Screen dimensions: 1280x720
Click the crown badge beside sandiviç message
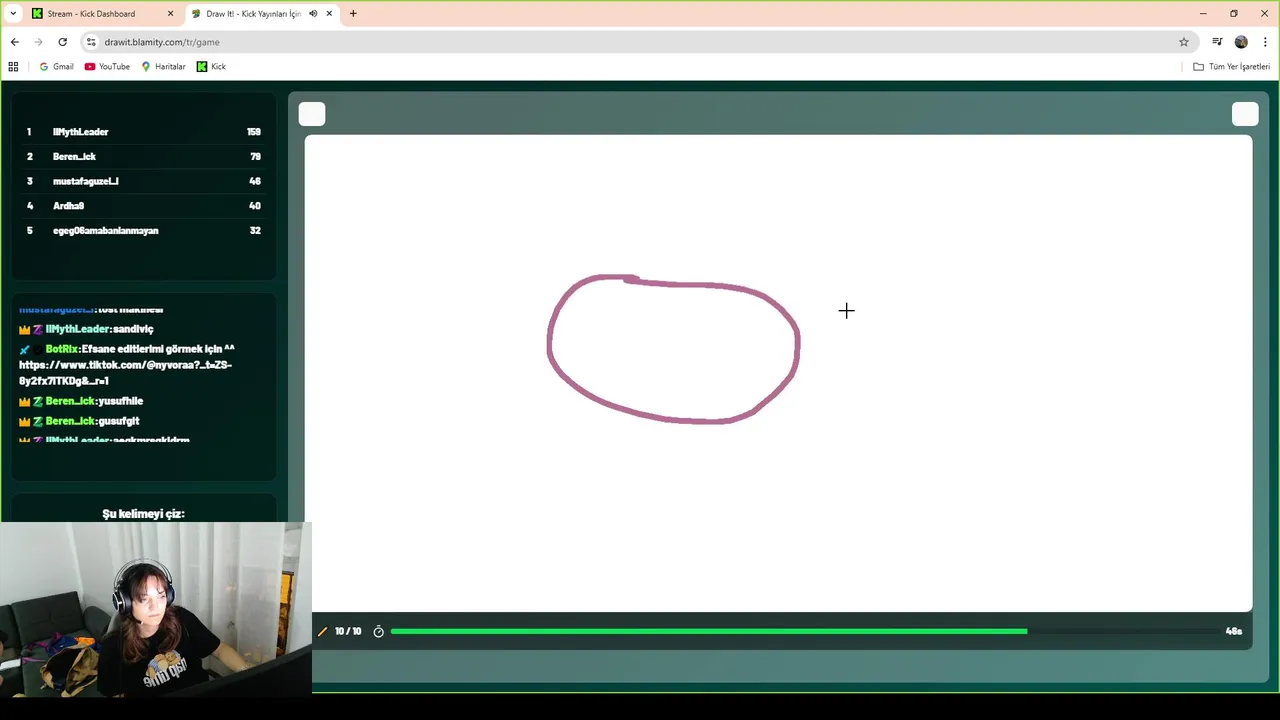click(24, 329)
